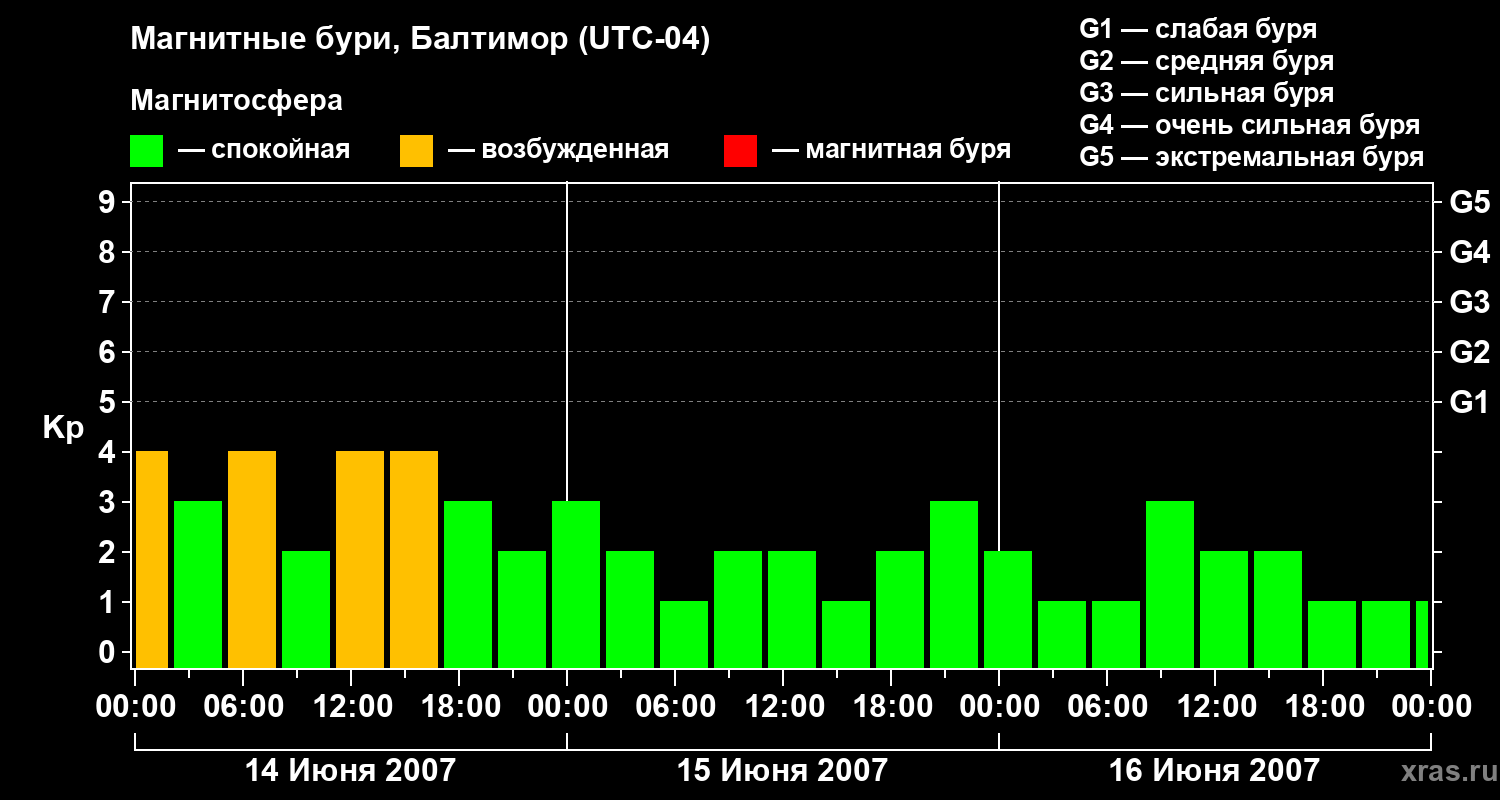
Task: Select the red 'магнитная буря' legend swatch
Action: click(740, 151)
